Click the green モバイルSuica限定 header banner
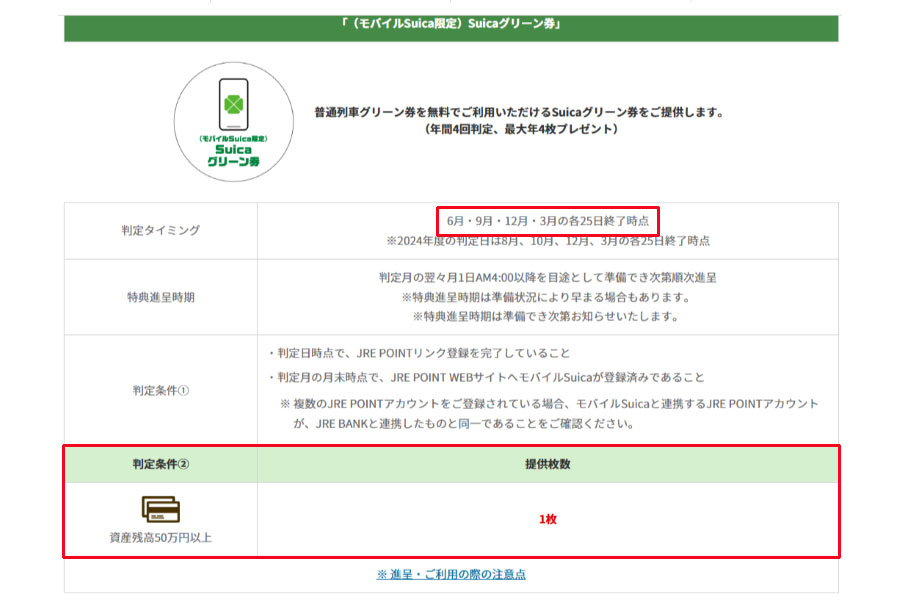Viewport: 900px width, 600px height. pos(451,24)
